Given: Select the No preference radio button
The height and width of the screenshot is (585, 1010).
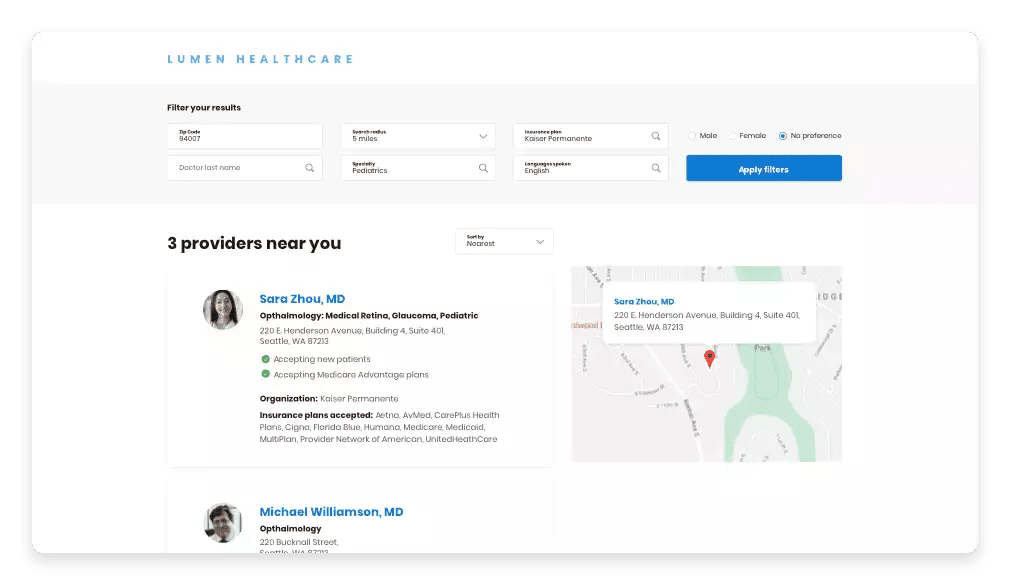Looking at the screenshot, I should (783, 136).
